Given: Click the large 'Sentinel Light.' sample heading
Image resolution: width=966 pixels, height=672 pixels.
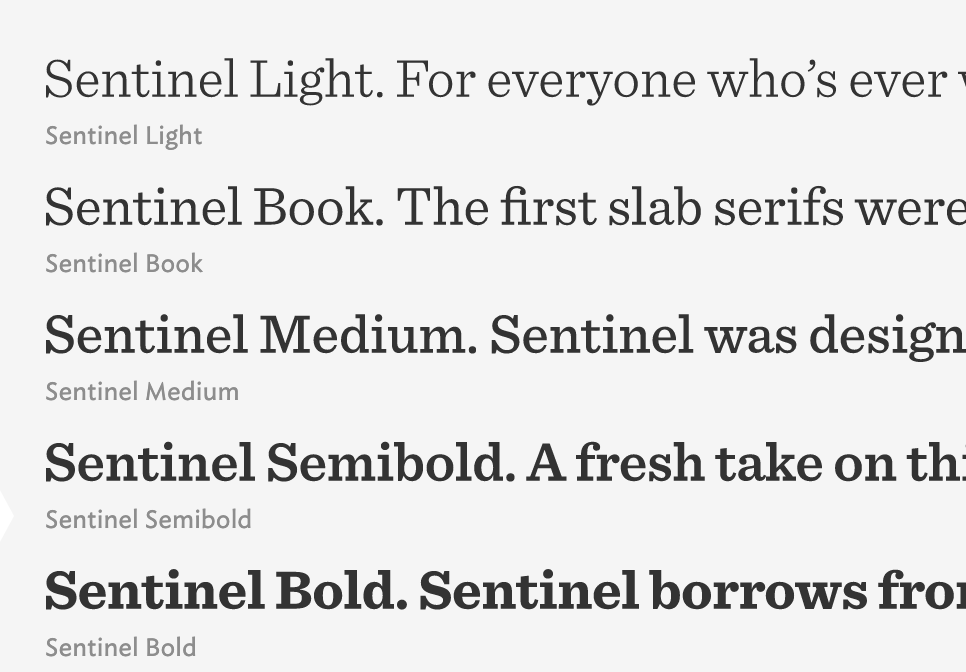Looking at the screenshot, I should pos(213,80).
